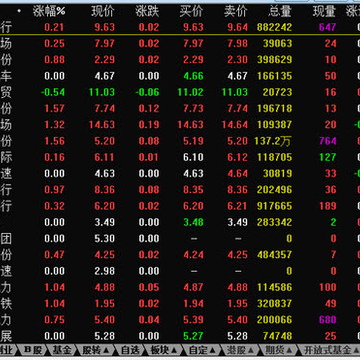This screenshot has height=360, width=360.
Task: Click the total volume 114586
Action: tap(274, 287)
